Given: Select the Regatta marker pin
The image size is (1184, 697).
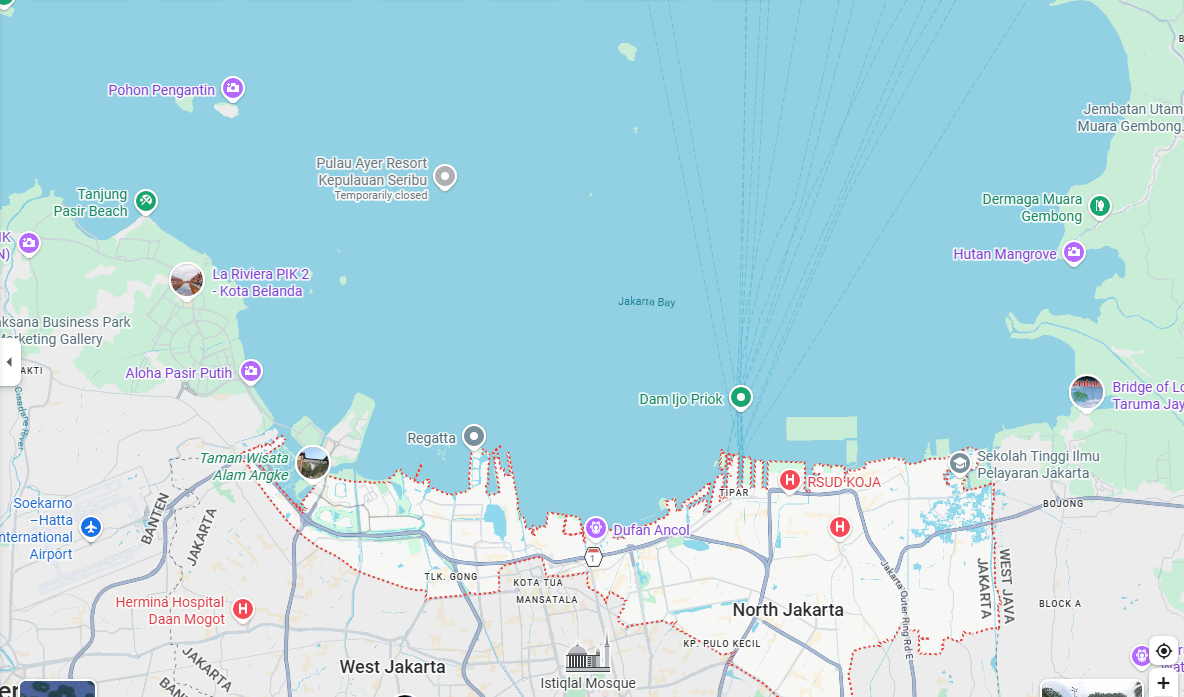Looking at the screenshot, I should pos(473,436).
